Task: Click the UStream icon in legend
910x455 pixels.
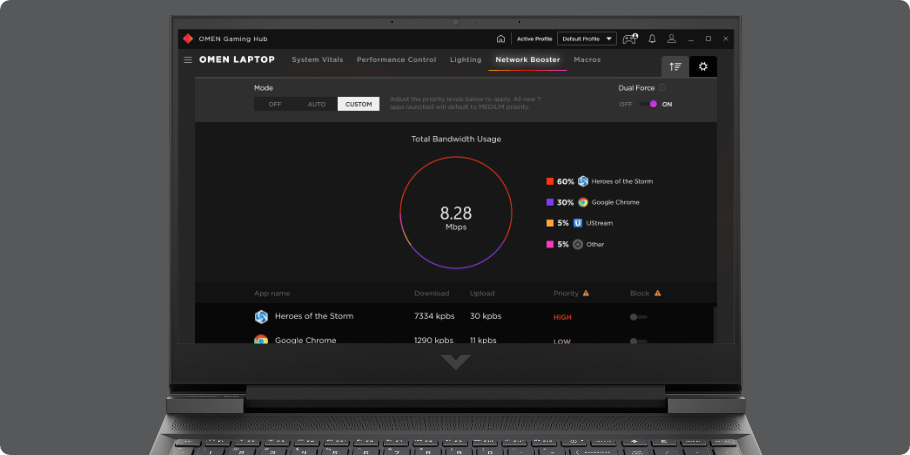Action: [578, 223]
